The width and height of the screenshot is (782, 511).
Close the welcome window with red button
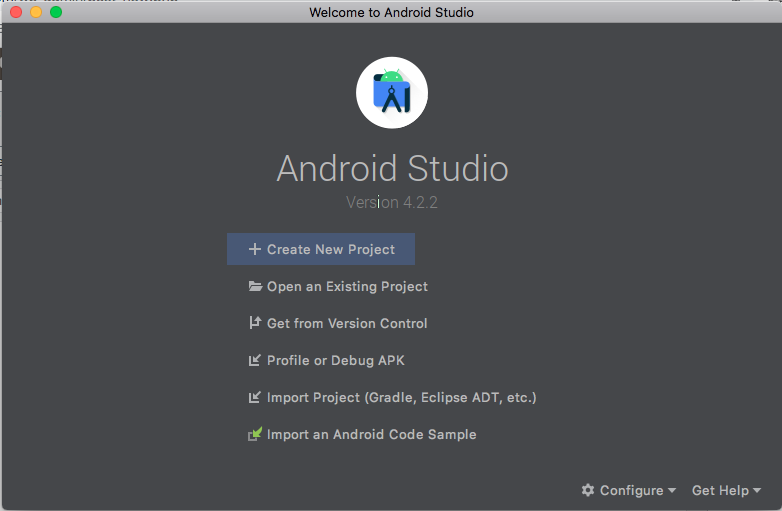click(16, 12)
